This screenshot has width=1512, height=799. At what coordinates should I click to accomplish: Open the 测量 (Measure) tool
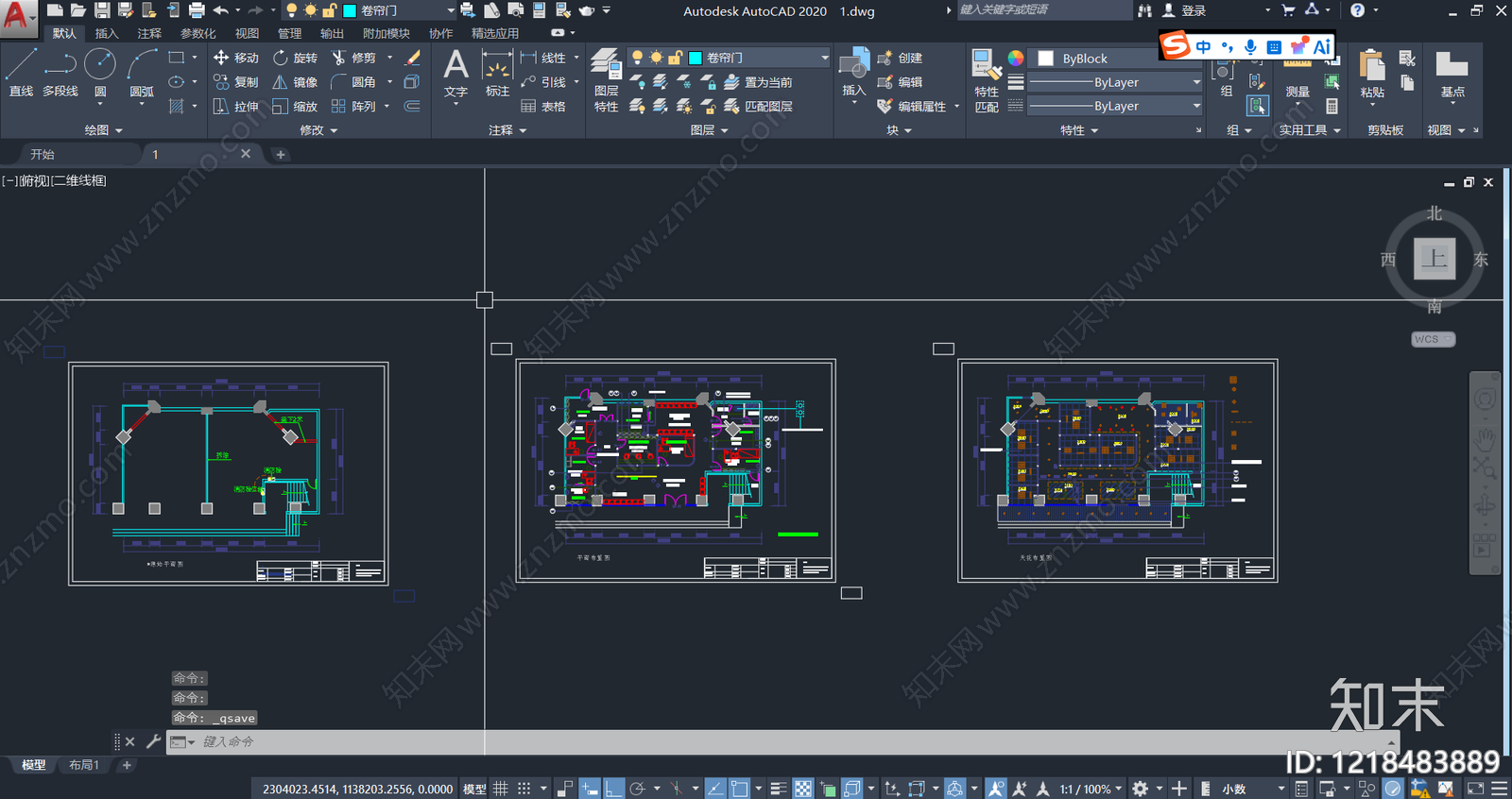tap(1297, 79)
